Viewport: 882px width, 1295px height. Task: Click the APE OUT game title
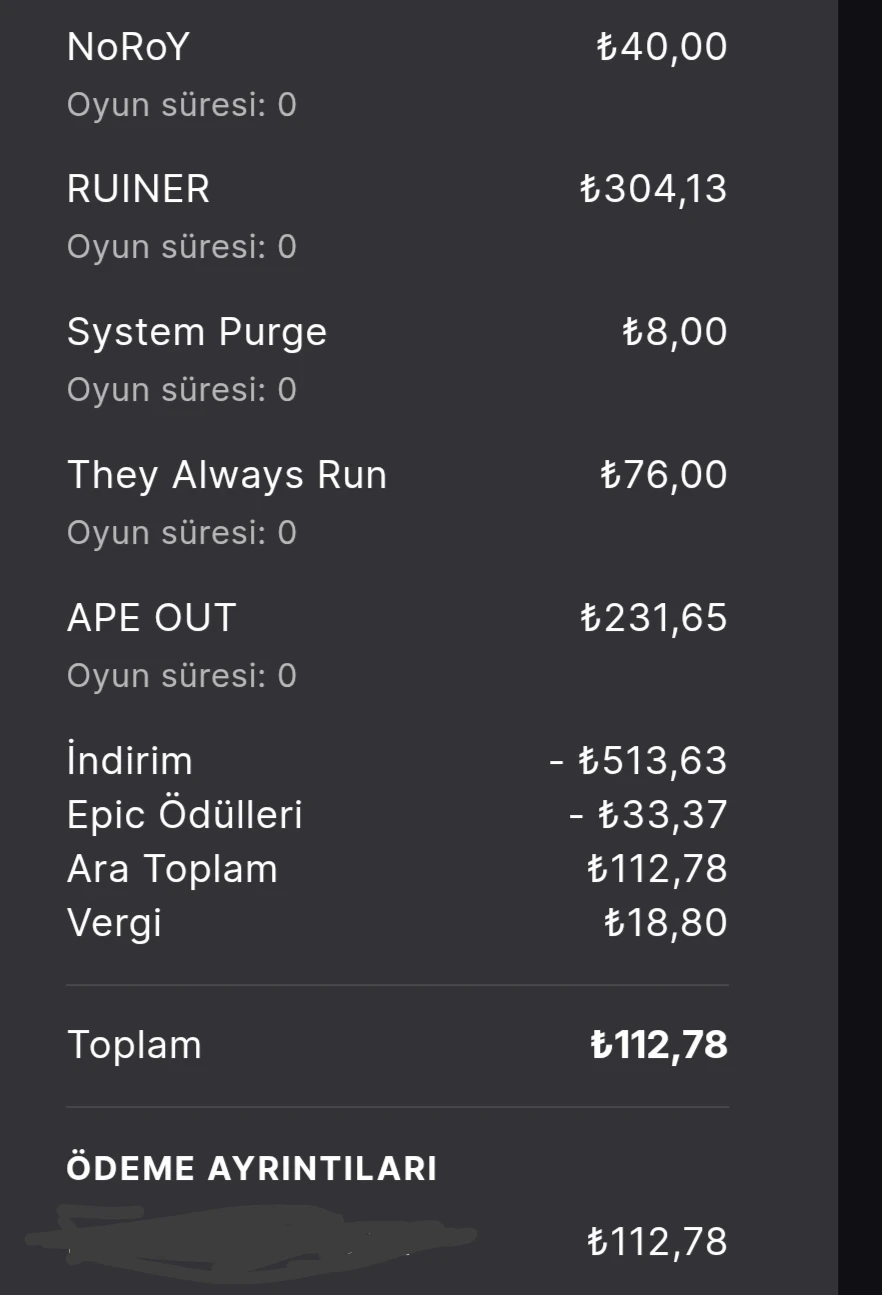pos(151,618)
